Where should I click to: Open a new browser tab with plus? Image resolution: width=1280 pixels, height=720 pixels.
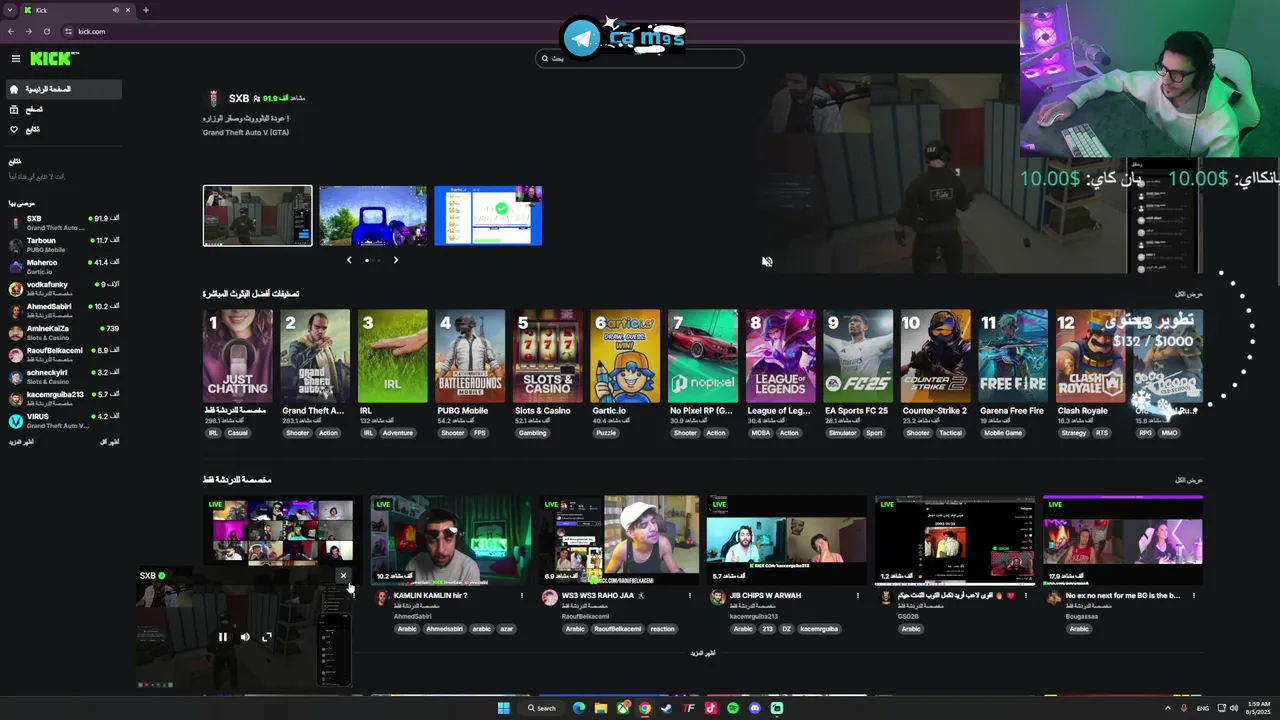145,10
